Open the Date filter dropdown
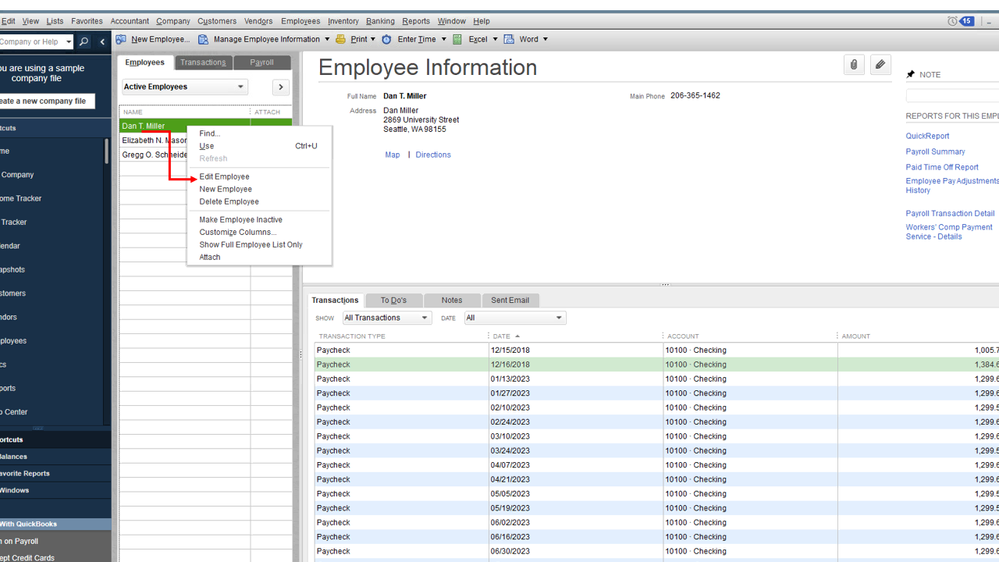 click(514, 318)
